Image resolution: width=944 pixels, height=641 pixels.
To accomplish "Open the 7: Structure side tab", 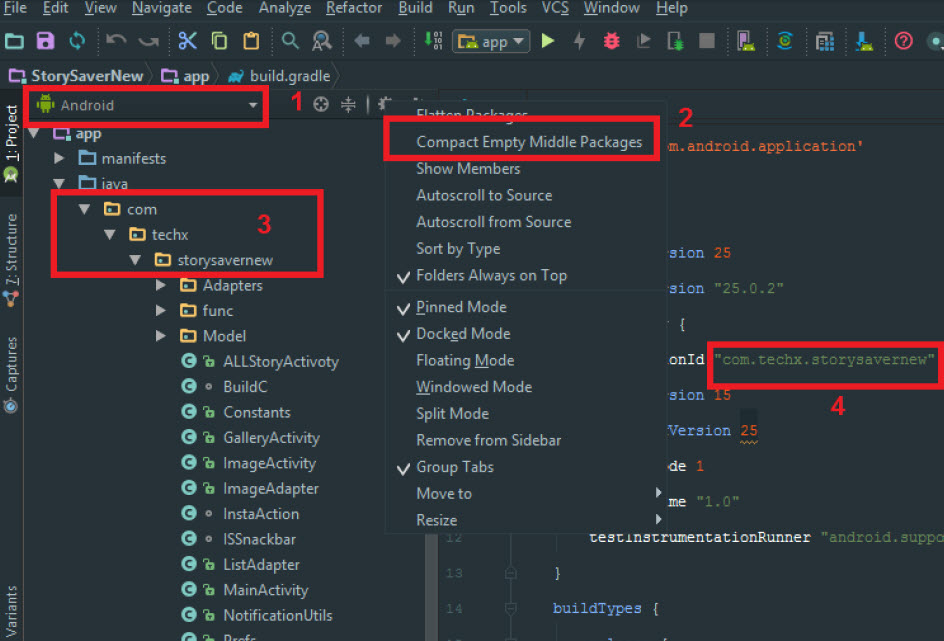I will point(11,260).
